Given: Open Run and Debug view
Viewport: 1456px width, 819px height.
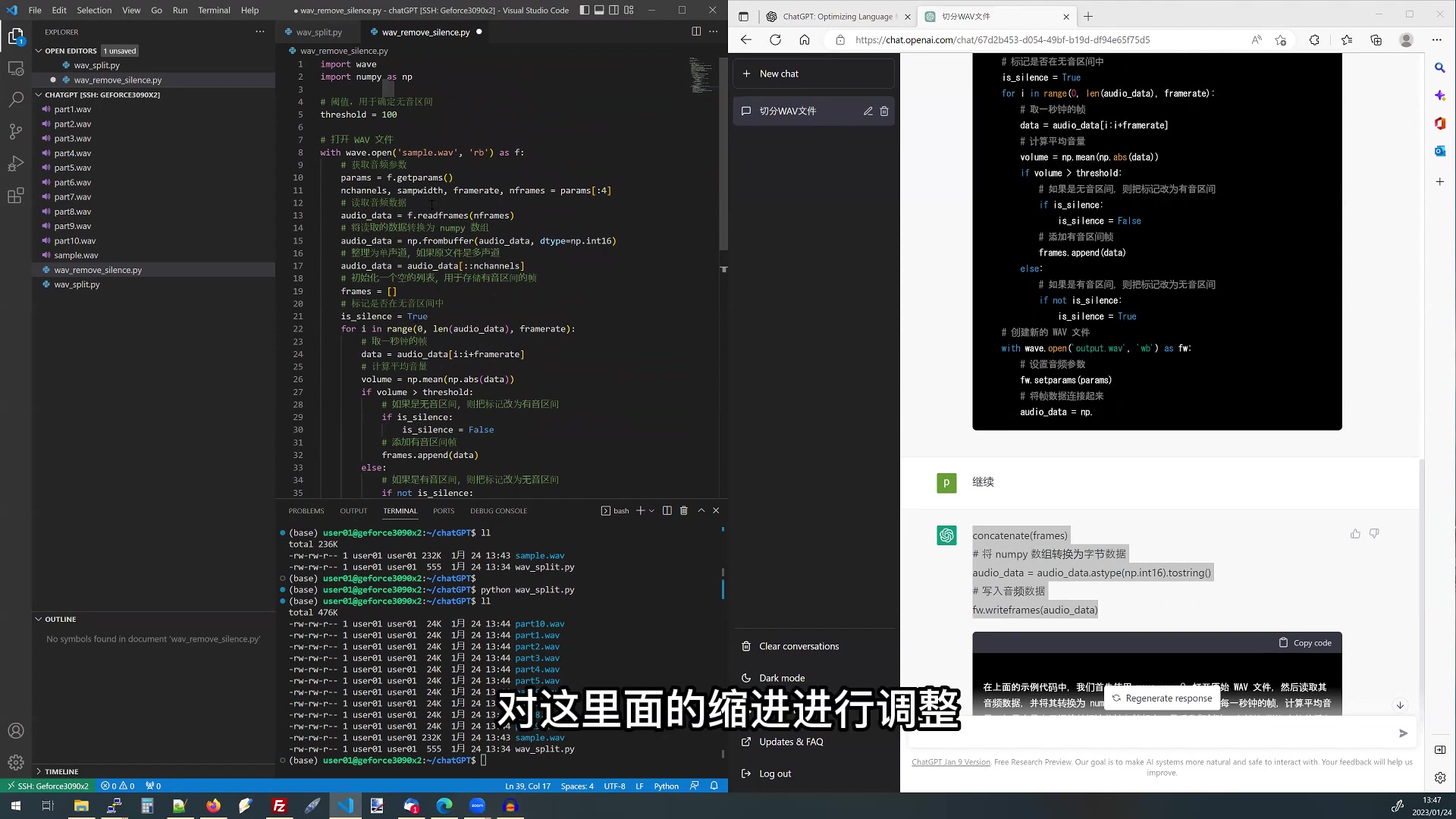Looking at the screenshot, I should point(16,164).
